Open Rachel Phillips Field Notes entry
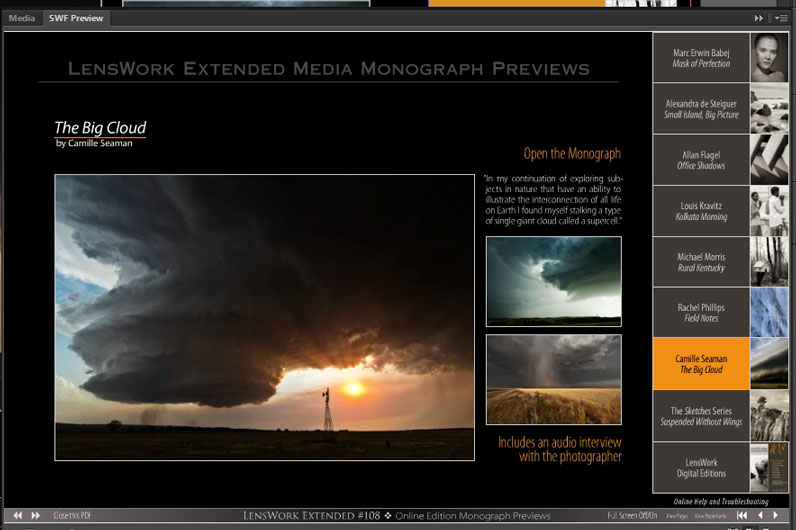 coord(701,313)
